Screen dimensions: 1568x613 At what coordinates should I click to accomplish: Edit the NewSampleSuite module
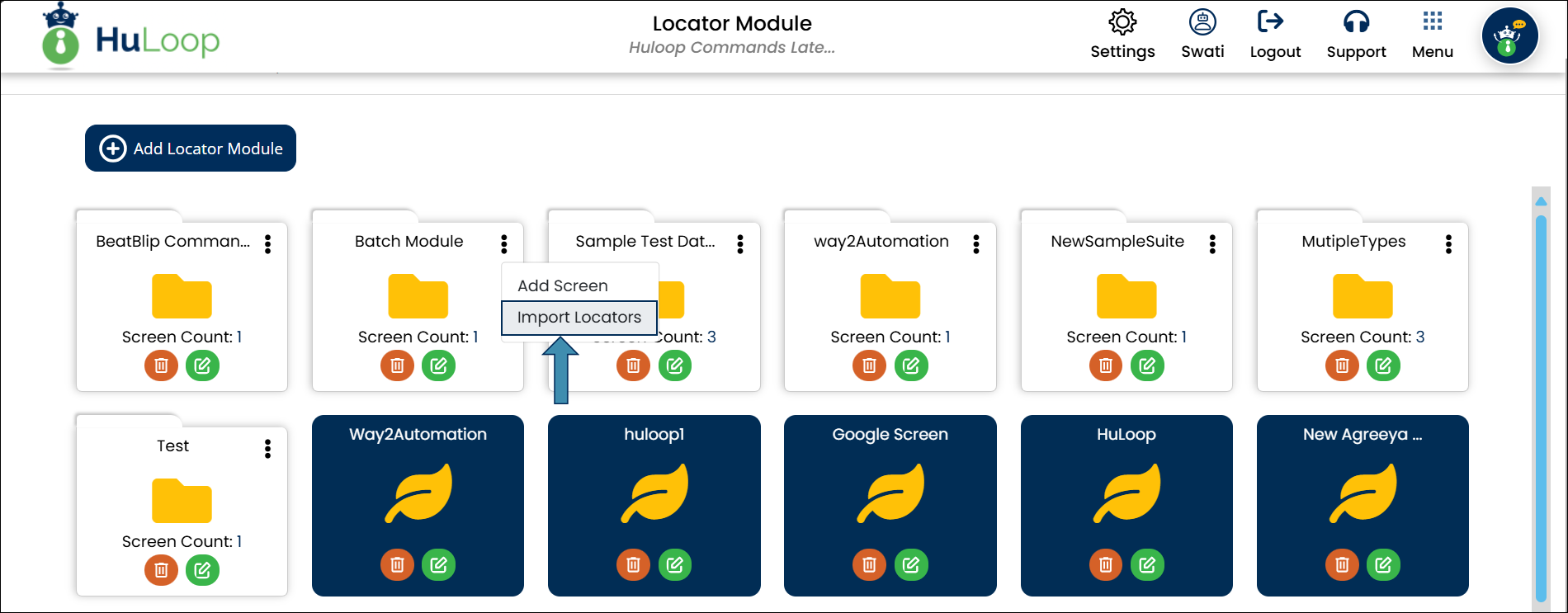coord(1147,365)
